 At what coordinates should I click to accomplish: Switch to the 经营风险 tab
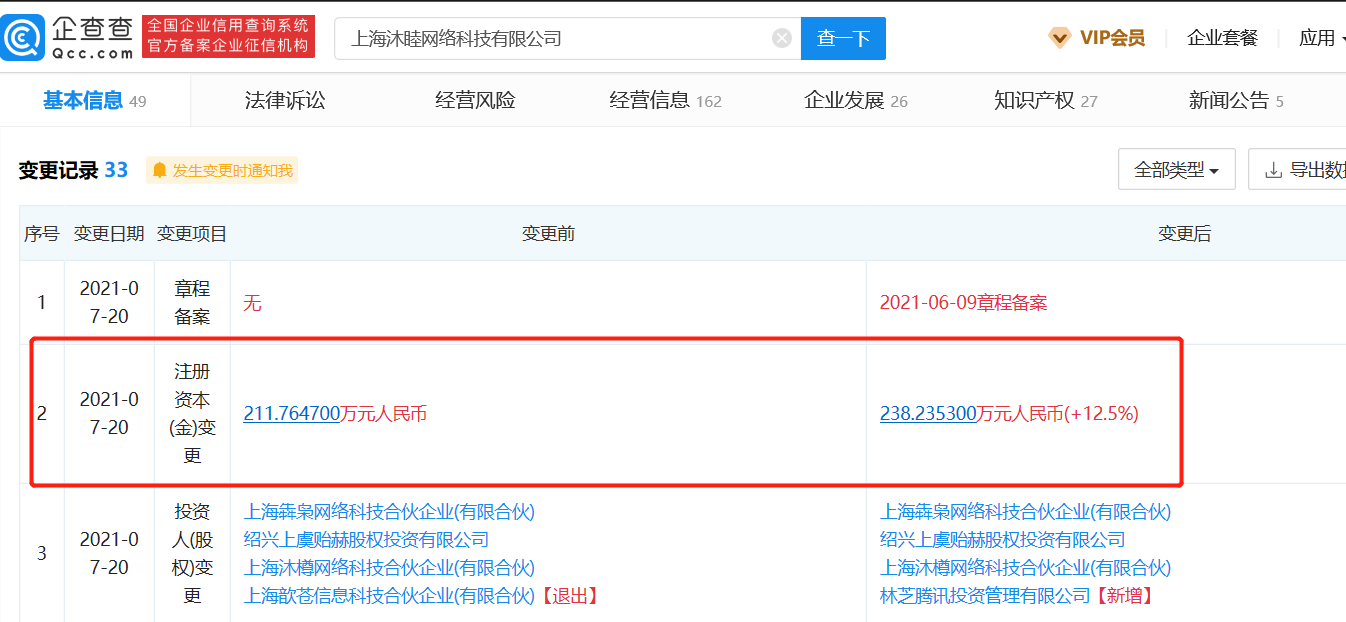tap(475, 100)
